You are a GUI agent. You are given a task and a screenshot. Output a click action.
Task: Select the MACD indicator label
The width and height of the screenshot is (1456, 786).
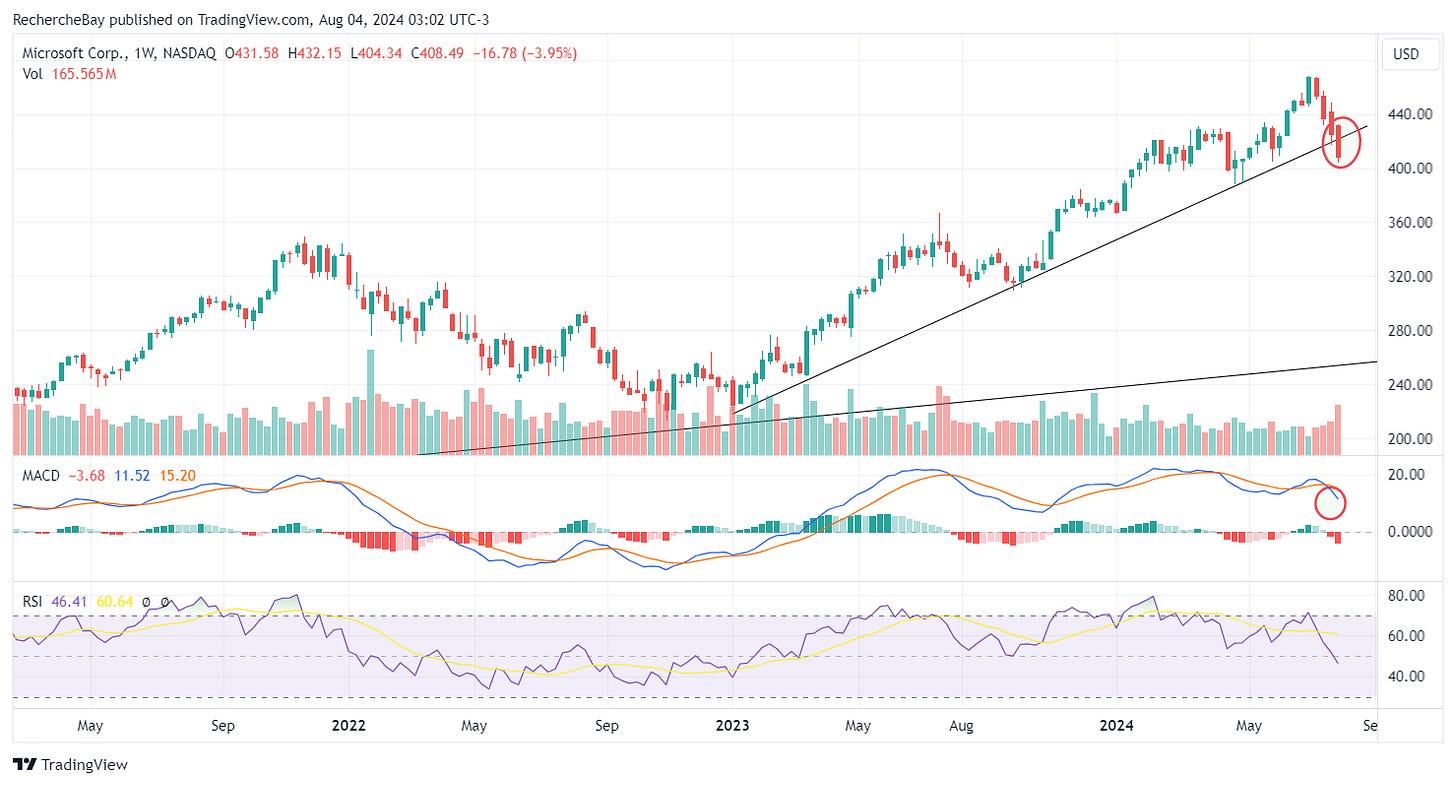coord(40,474)
